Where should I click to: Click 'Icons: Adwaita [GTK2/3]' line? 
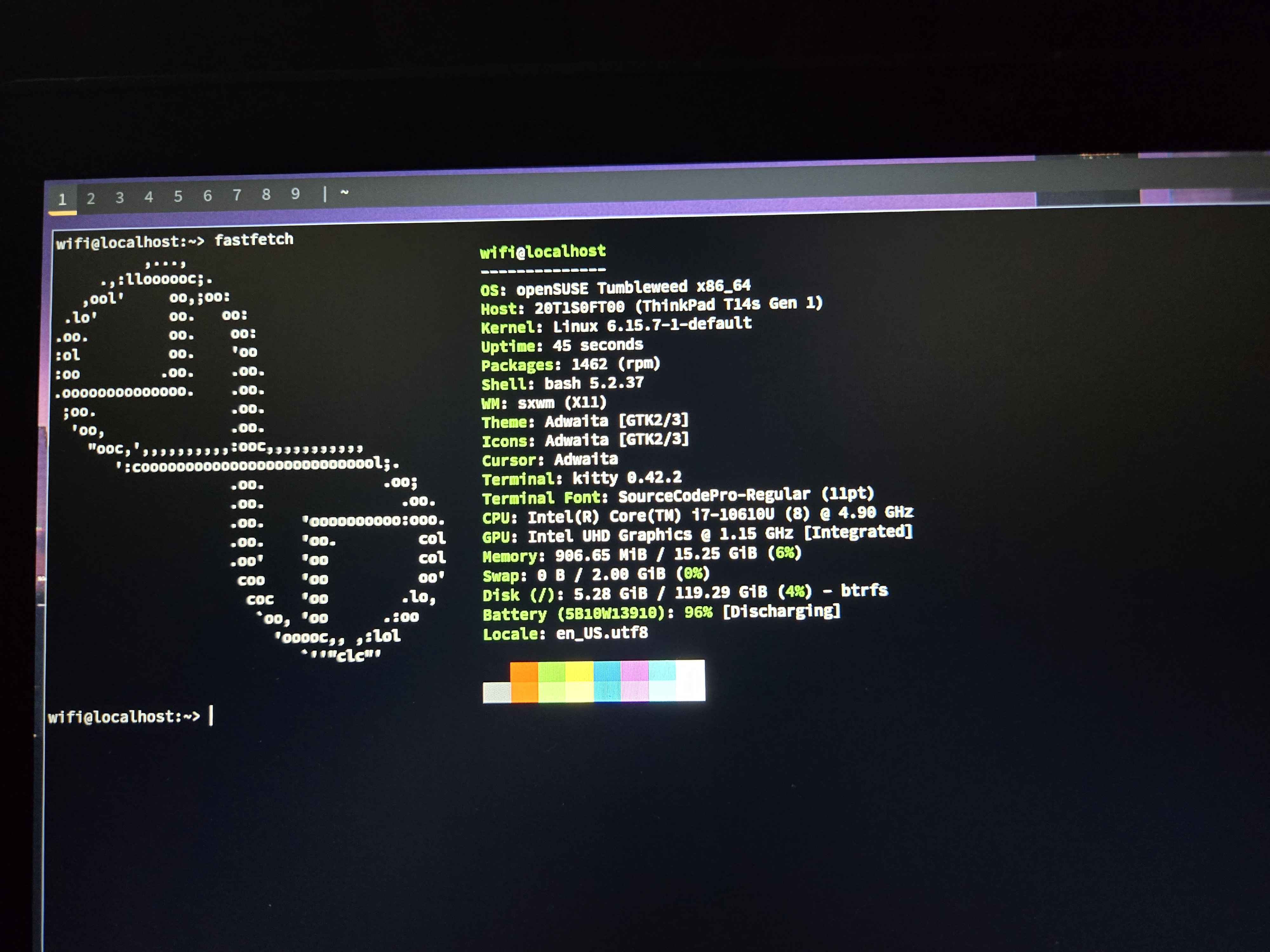click(x=585, y=441)
